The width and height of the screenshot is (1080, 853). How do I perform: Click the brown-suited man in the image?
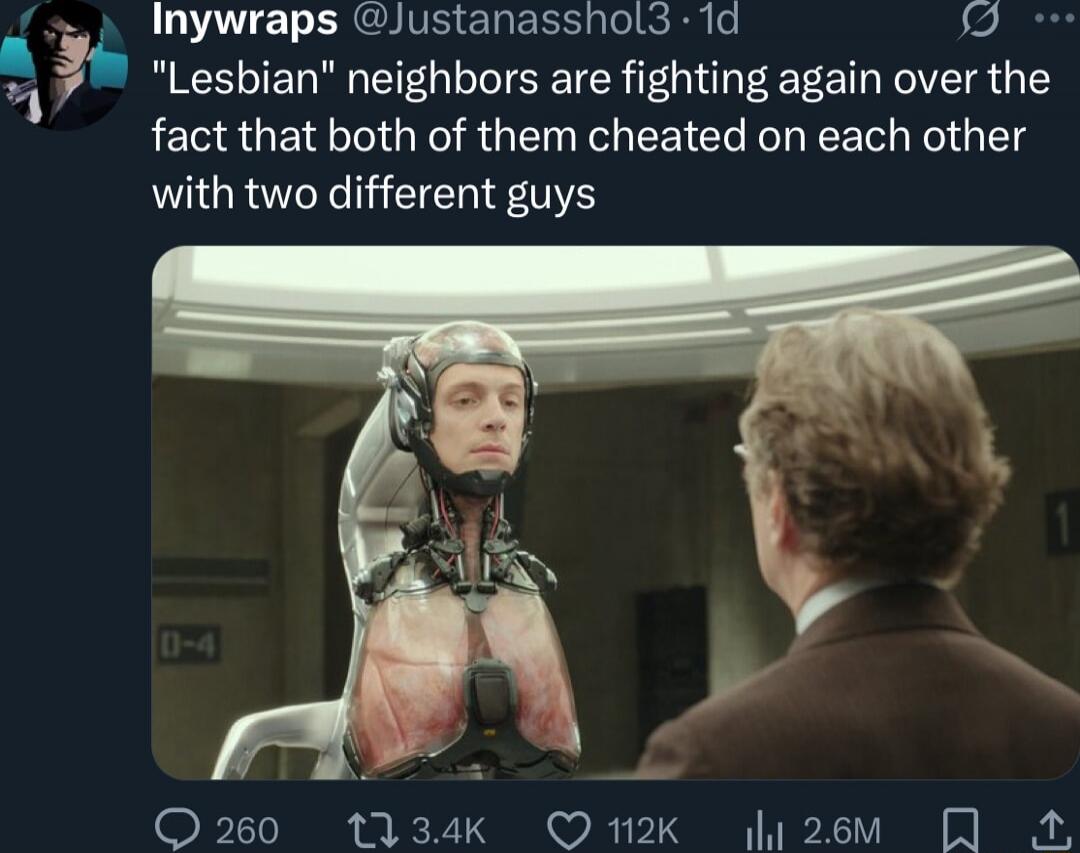861,544
